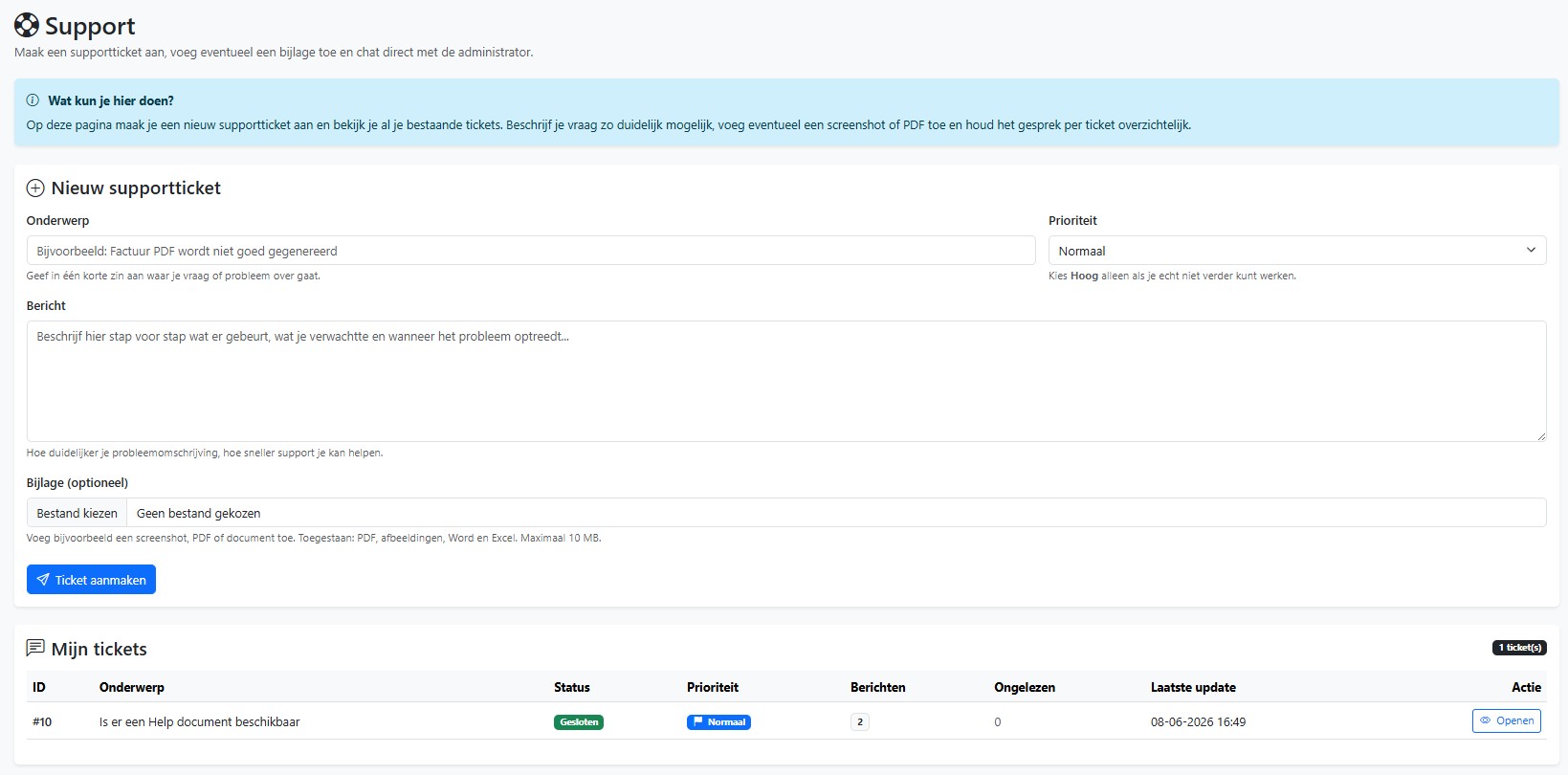Screen dimensions: 1568x775
Task: Click the Actie column header
Action: point(1527,687)
